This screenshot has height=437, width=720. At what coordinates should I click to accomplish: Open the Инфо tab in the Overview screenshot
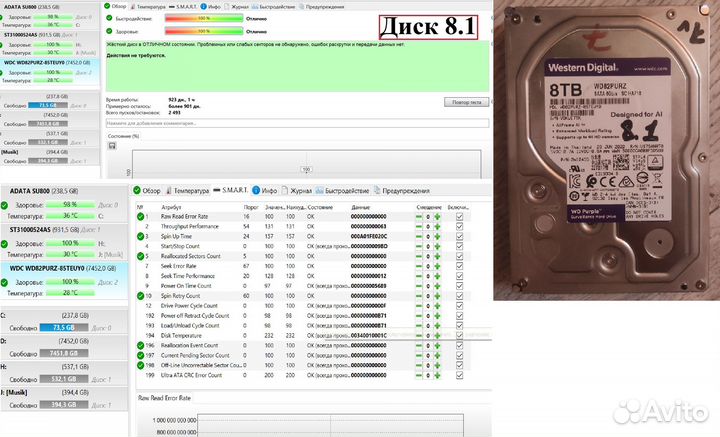click(210, 7)
